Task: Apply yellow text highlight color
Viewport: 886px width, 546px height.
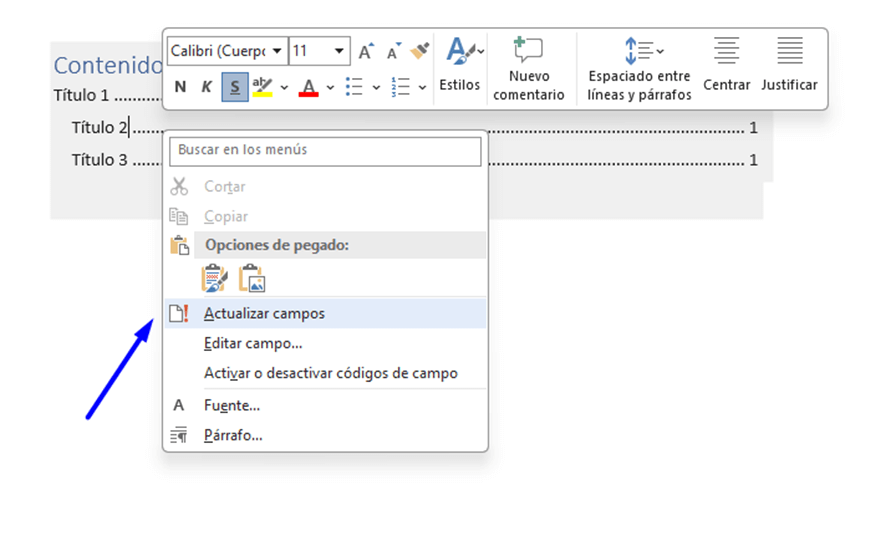Action: pyautogui.click(x=263, y=87)
